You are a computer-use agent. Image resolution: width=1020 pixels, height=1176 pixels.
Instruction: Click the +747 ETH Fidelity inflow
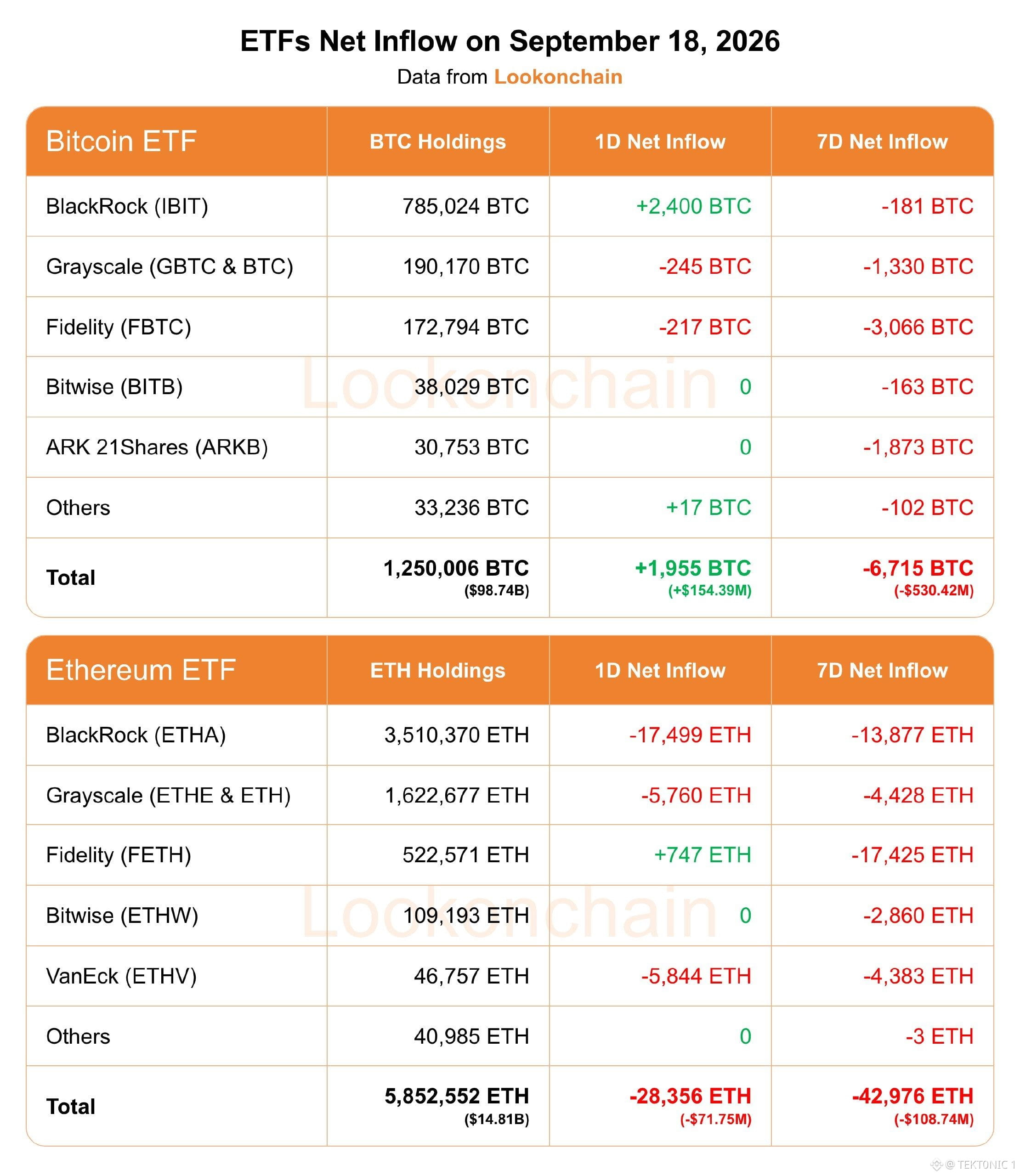703,855
